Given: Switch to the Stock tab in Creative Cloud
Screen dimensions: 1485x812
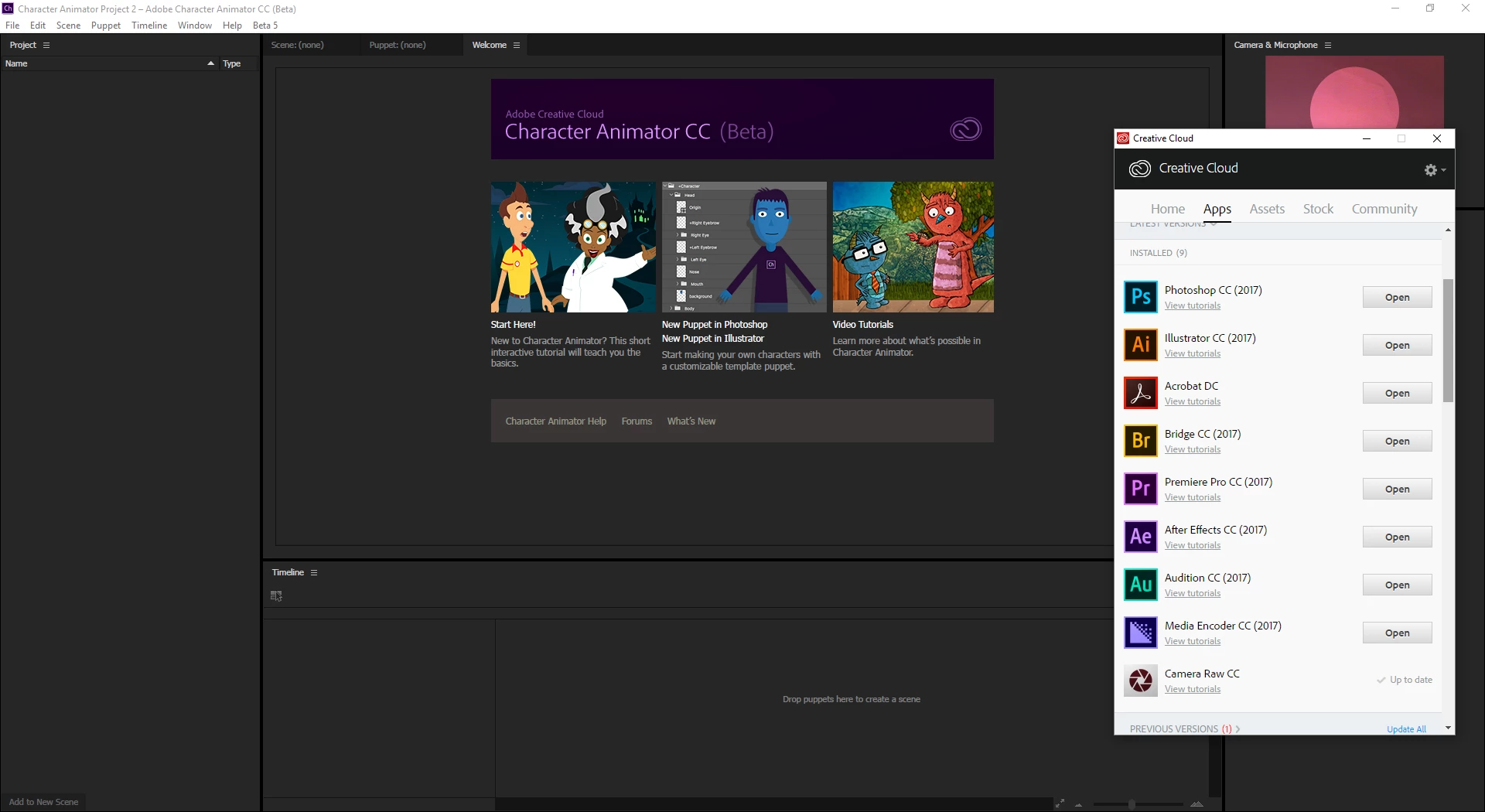Looking at the screenshot, I should click(x=1318, y=209).
